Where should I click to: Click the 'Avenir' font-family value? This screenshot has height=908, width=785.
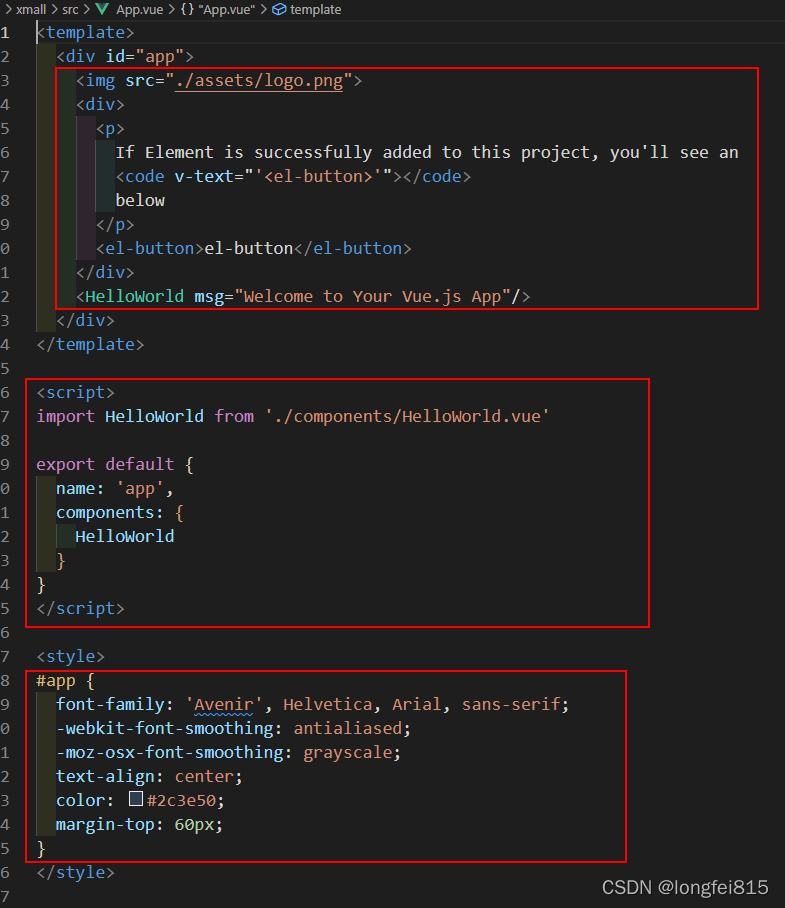(x=223, y=704)
